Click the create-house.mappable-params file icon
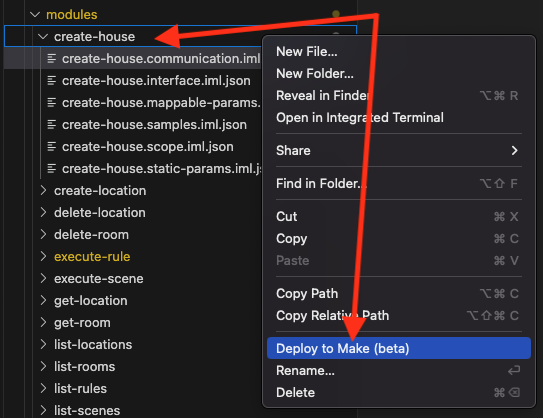Image resolution: width=543 pixels, height=418 pixels. point(52,103)
